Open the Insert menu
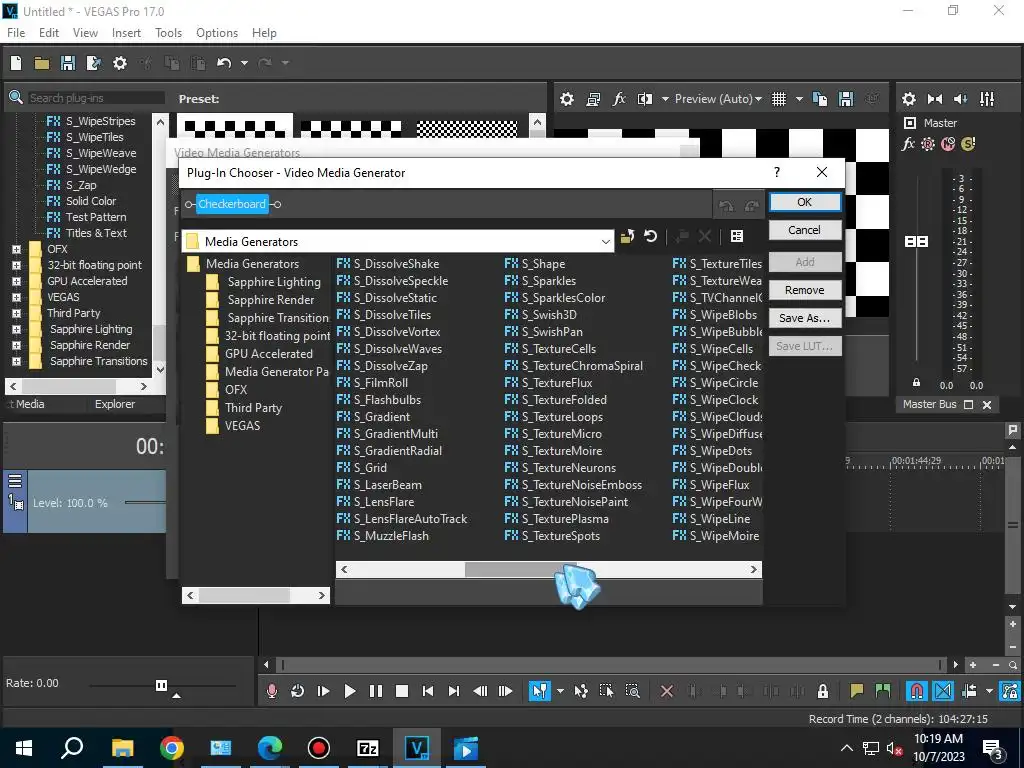Viewport: 1024px width, 768px height. pyautogui.click(x=126, y=33)
